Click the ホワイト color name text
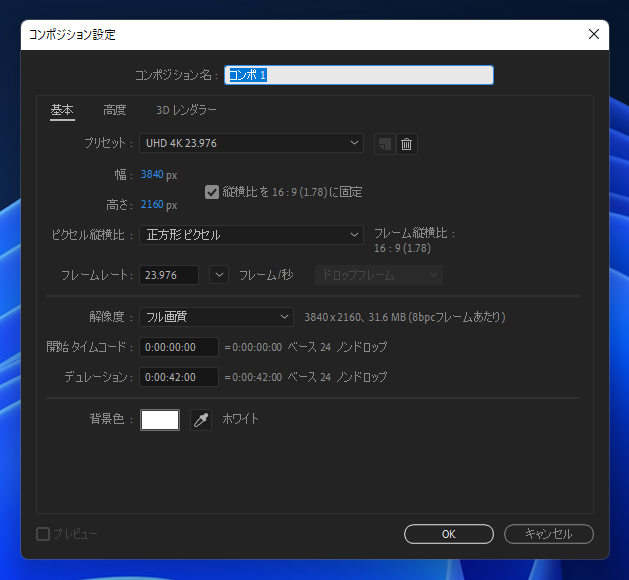This screenshot has width=629, height=580. coord(240,419)
